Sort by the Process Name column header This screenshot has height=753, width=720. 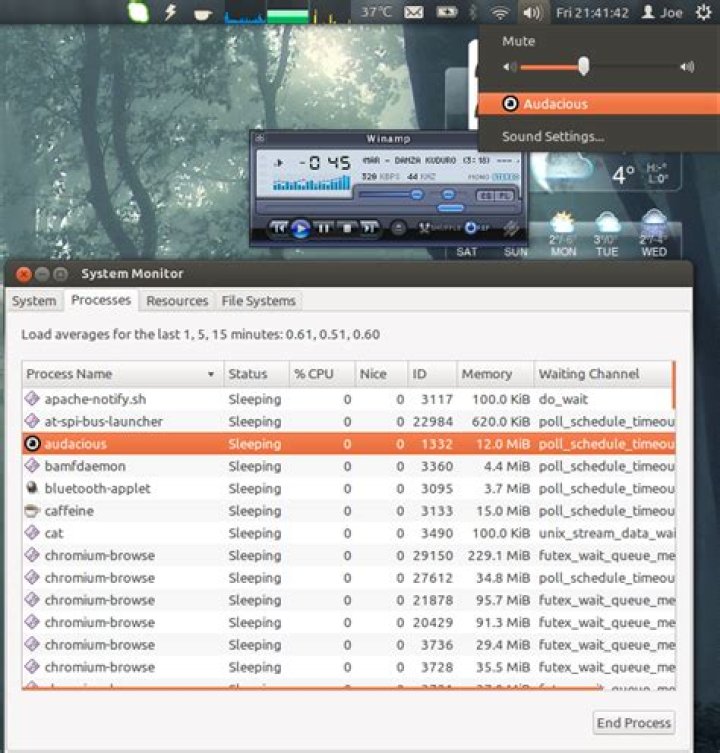pos(122,374)
